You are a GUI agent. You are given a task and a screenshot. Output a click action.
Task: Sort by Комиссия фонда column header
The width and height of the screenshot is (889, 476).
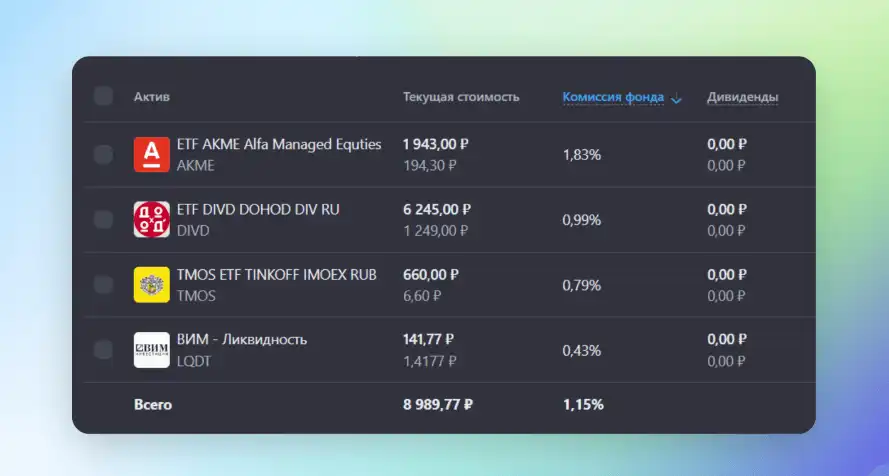coord(613,97)
